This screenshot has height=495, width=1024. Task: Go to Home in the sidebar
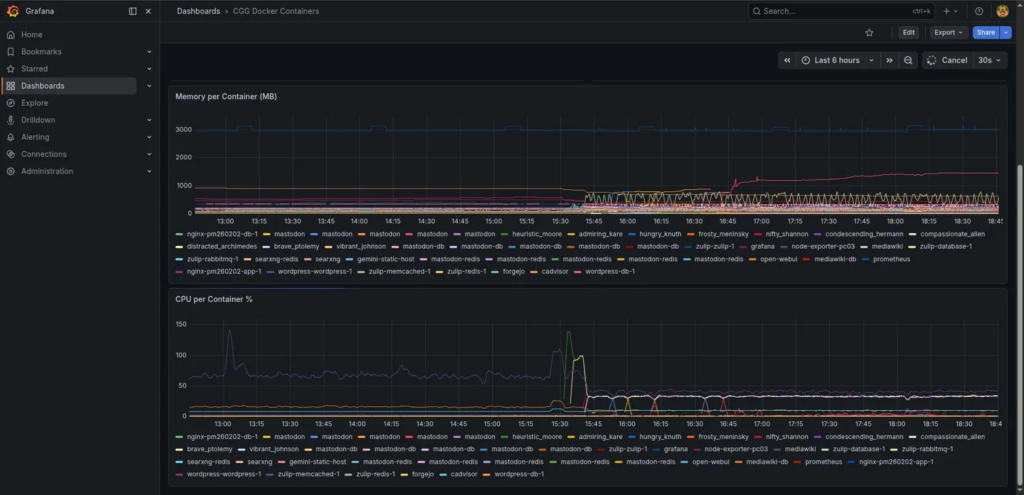(31, 35)
